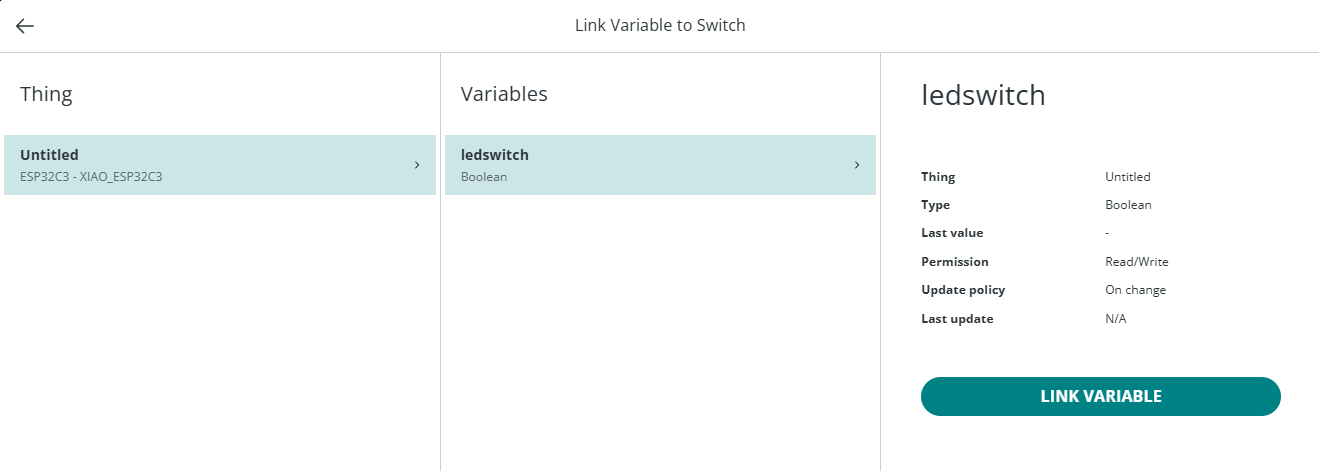Click the Thing column heading

(46, 94)
